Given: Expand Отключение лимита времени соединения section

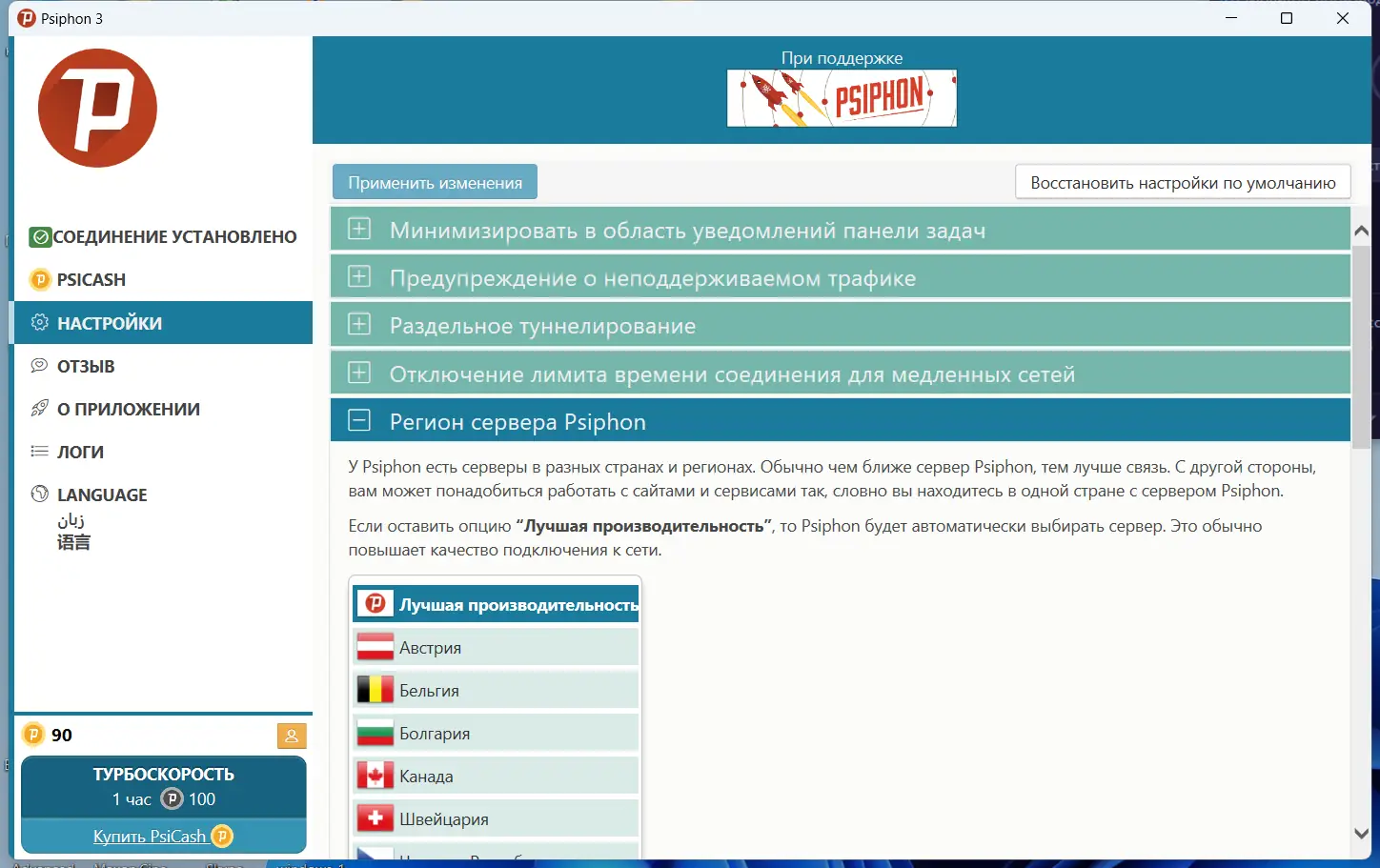Looking at the screenshot, I should click(841, 373).
